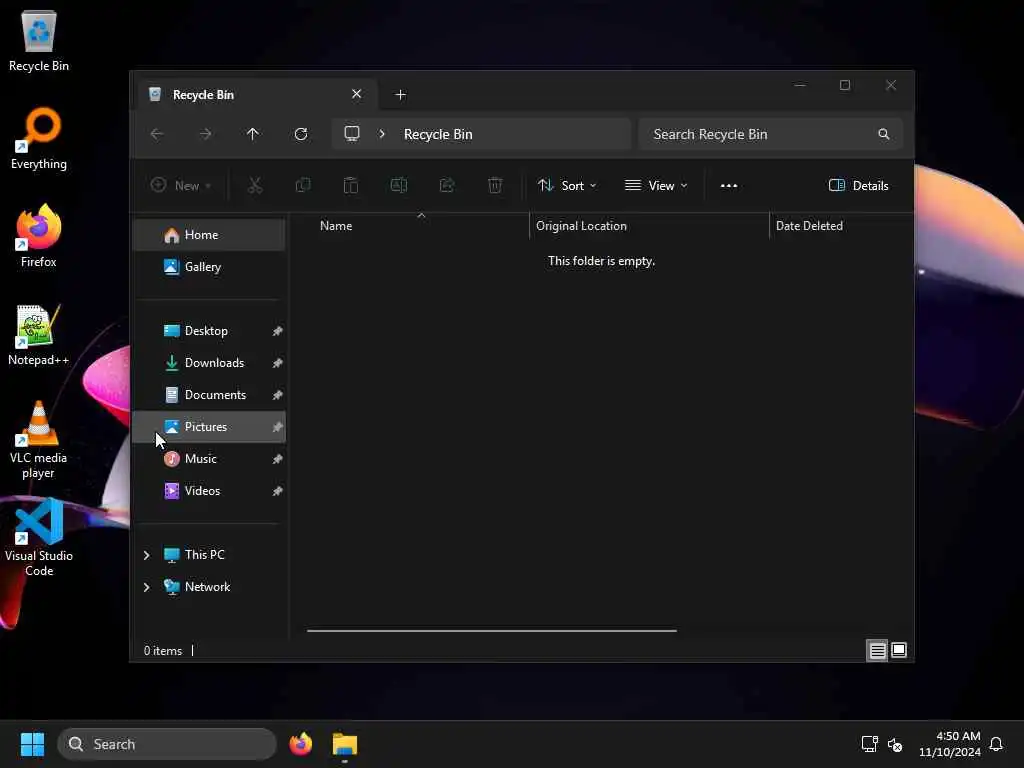
Task: Click the Search Recycle Bin field
Action: point(771,134)
